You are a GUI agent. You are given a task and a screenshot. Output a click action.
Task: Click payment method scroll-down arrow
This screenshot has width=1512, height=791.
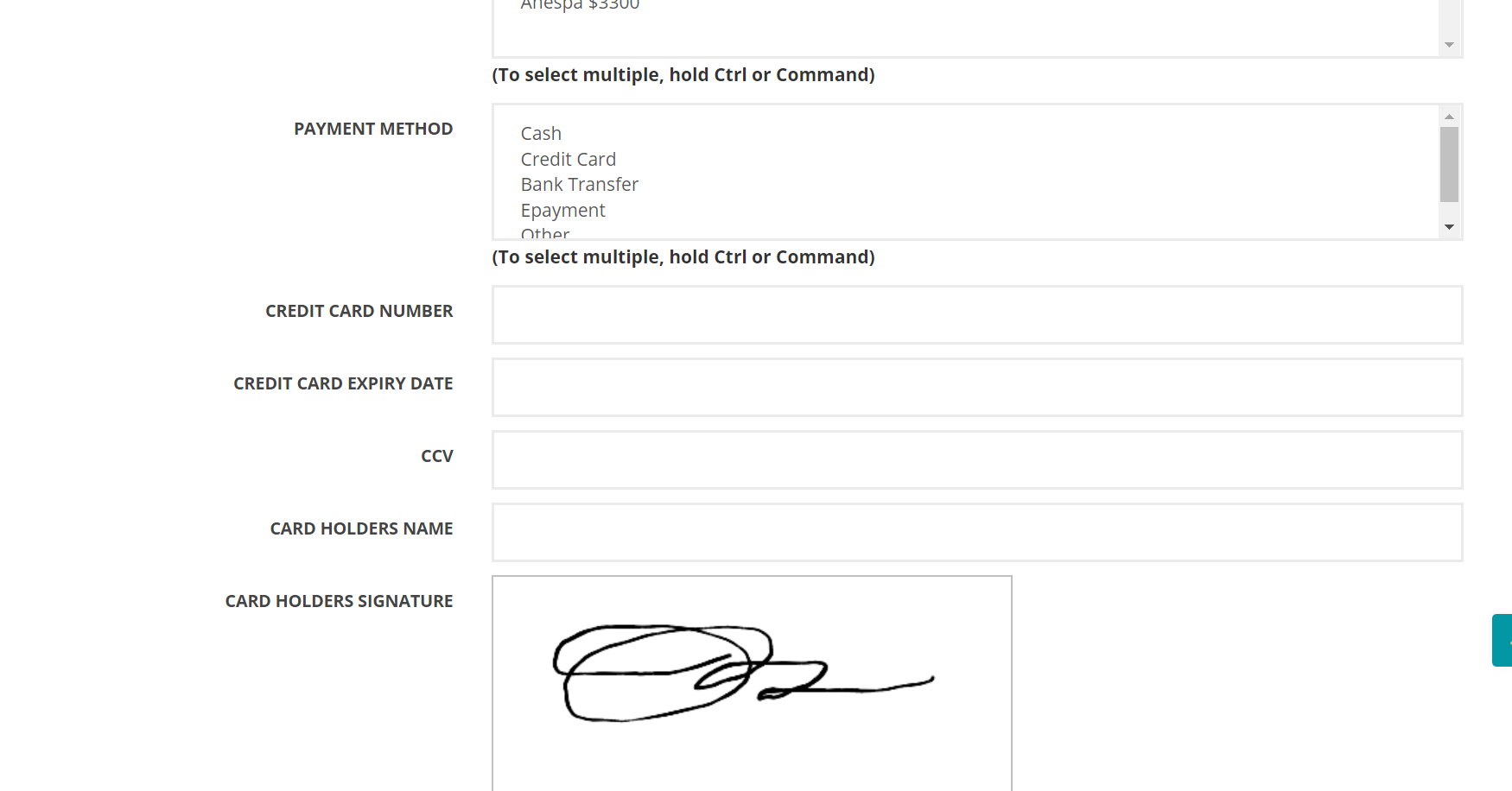pos(1449,227)
